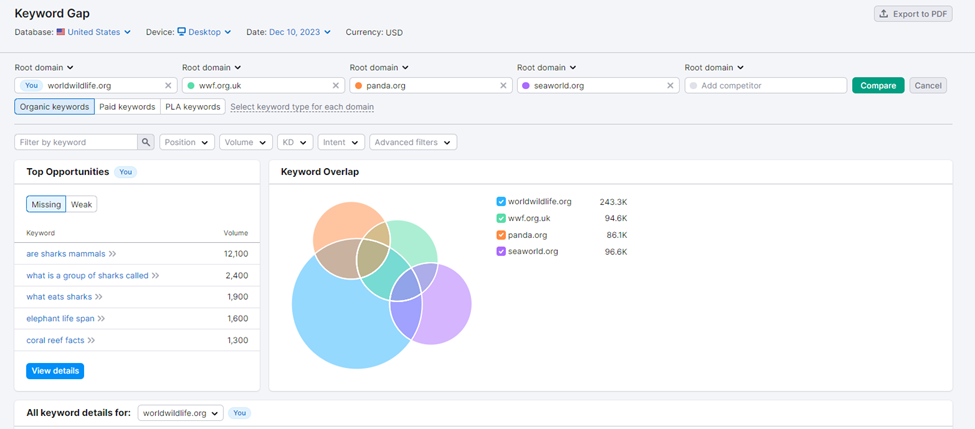975x429 pixels.
Task: Click Select keyword type for each domain
Action: (302, 107)
